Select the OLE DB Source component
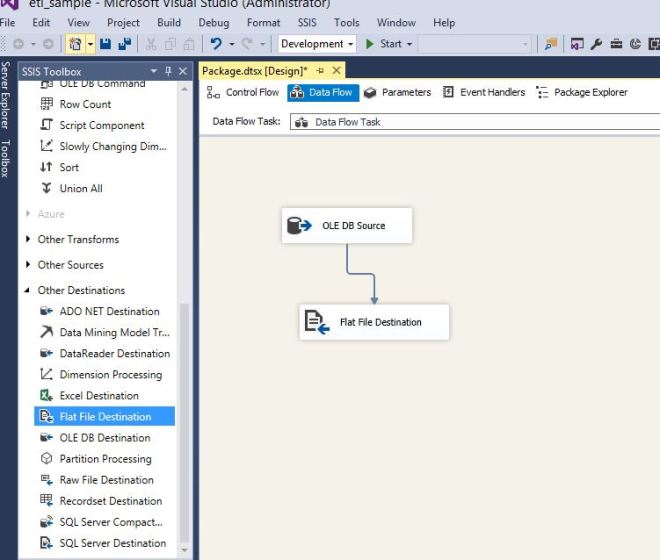The image size is (660, 560). (346, 226)
